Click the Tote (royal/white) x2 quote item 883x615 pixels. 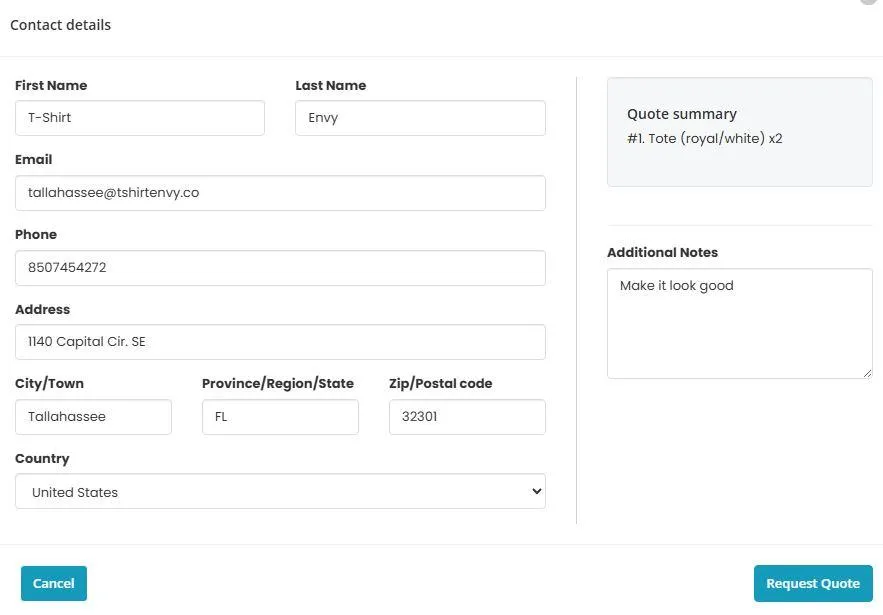coord(704,139)
